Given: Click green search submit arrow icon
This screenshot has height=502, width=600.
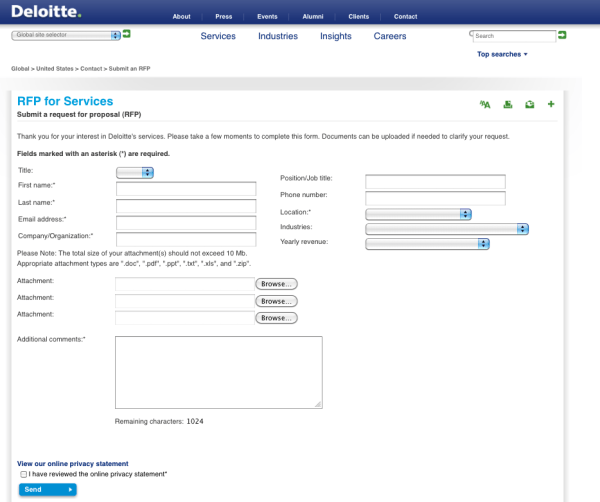Looking at the screenshot, I should pos(562,35).
